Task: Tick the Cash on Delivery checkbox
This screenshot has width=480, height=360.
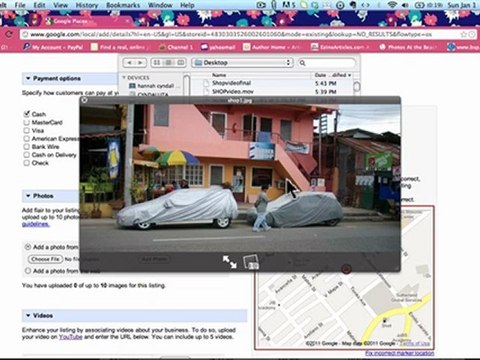Action: tap(27, 155)
